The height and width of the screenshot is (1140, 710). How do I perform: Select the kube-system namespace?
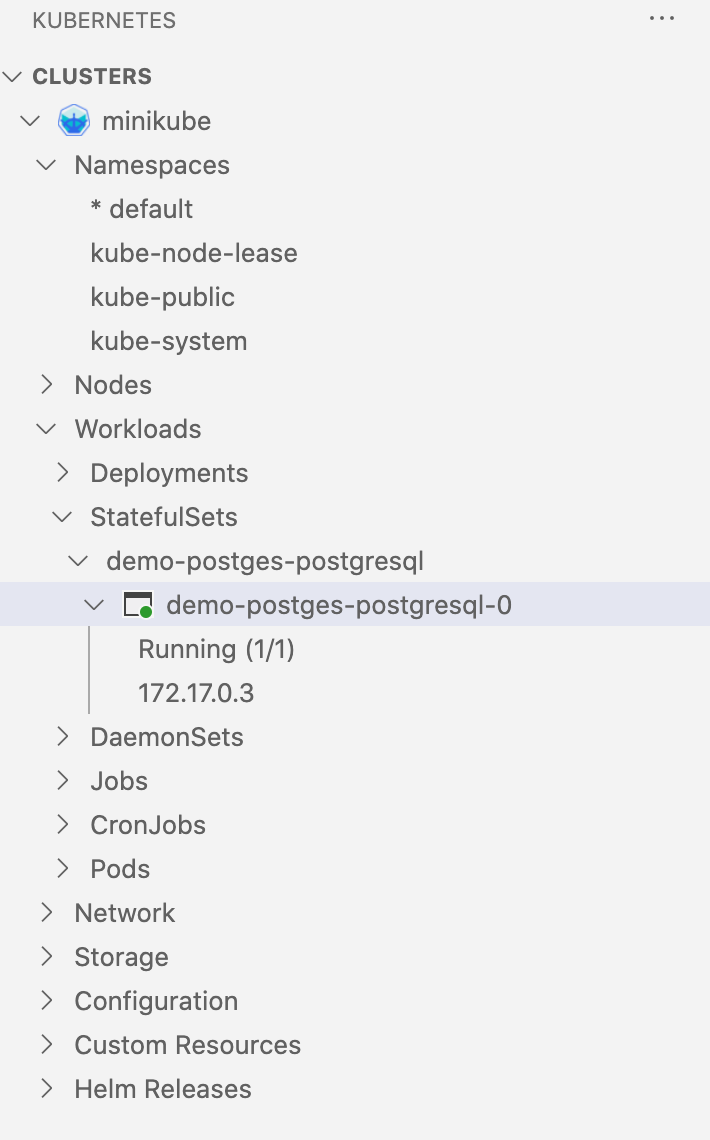click(x=168, y=341)
